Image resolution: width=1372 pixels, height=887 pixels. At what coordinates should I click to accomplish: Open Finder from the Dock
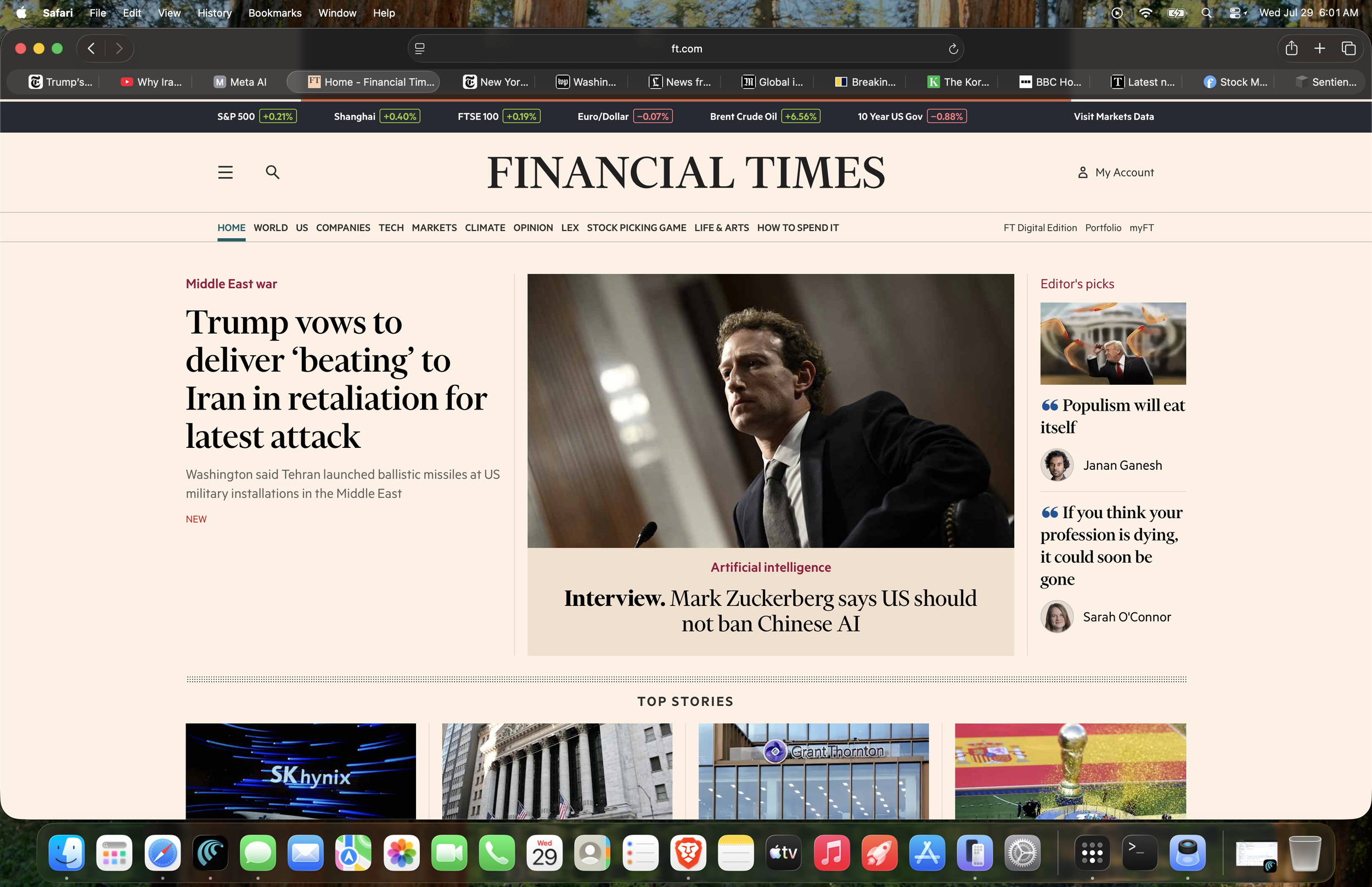point(67,852)
